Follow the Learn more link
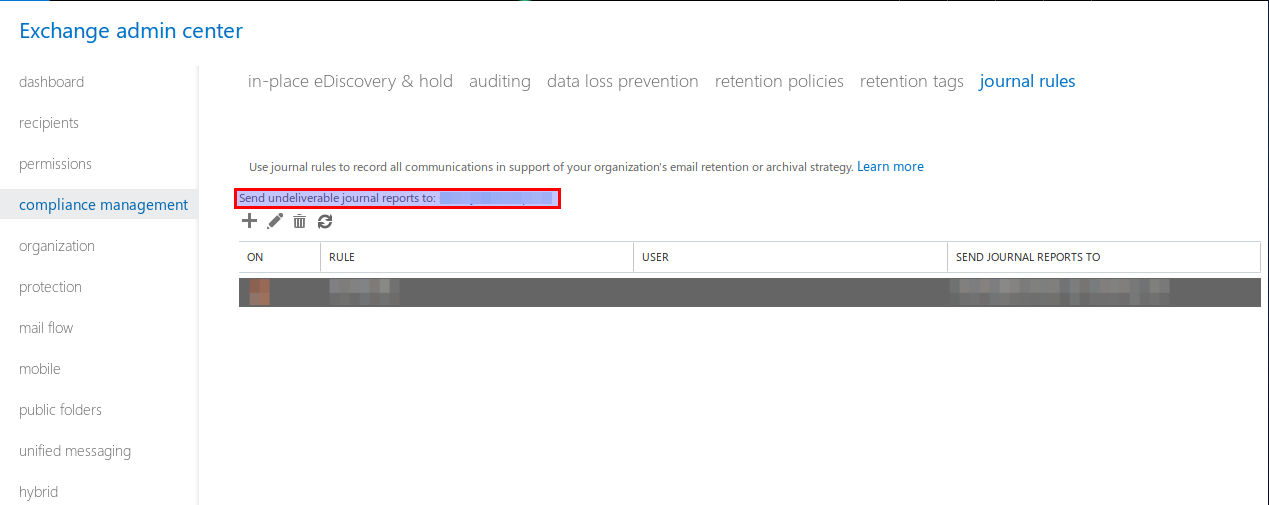Viewport: 1269px width, 505px height. coord(890,167)
